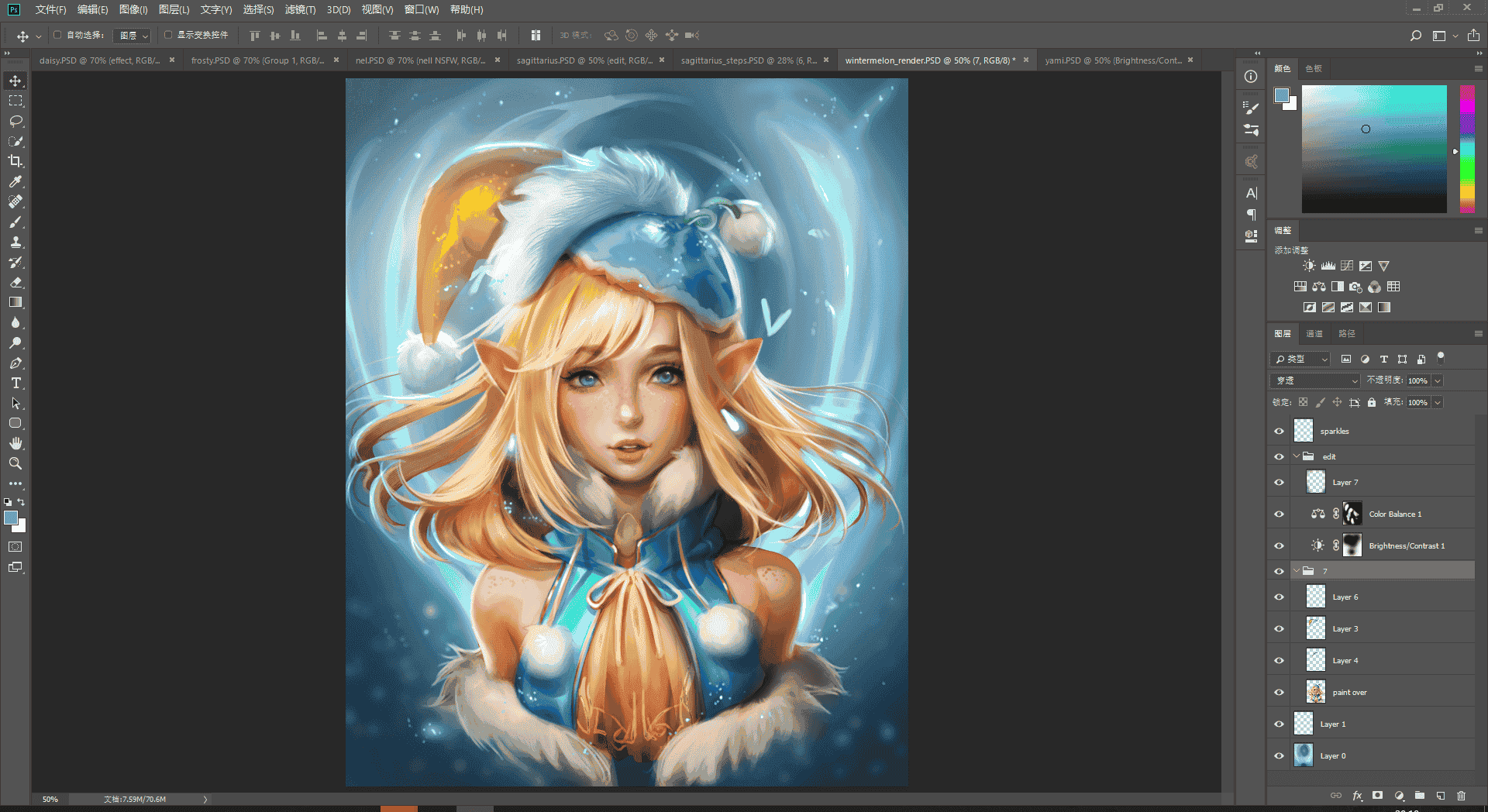Switch to the Channels tab
The image size is (1488, 812).
(1314, 333)
